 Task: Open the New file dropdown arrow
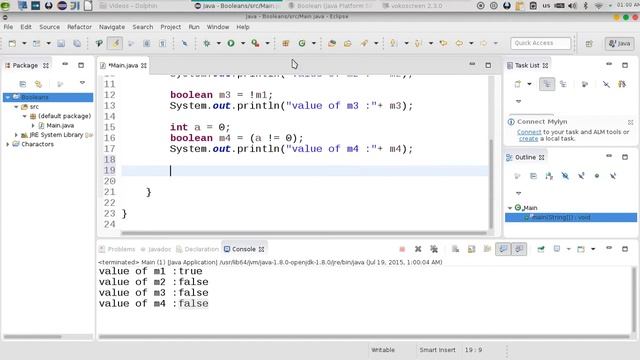[x=24, y=43]
